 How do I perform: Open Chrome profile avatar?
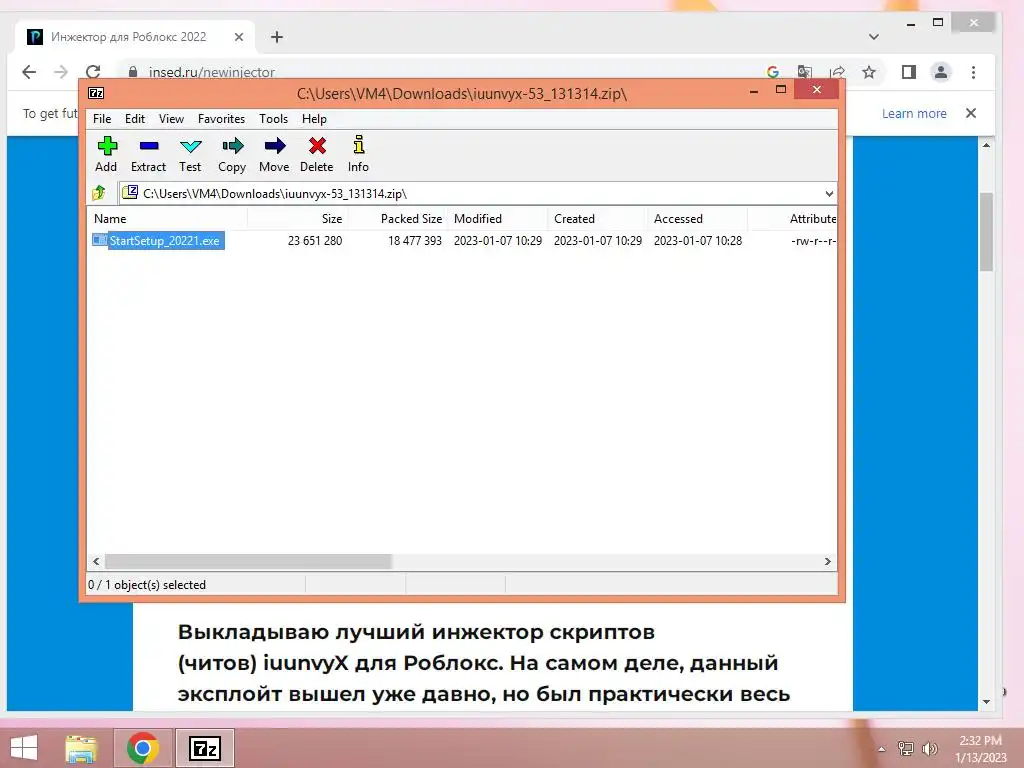tap(940, 72)
